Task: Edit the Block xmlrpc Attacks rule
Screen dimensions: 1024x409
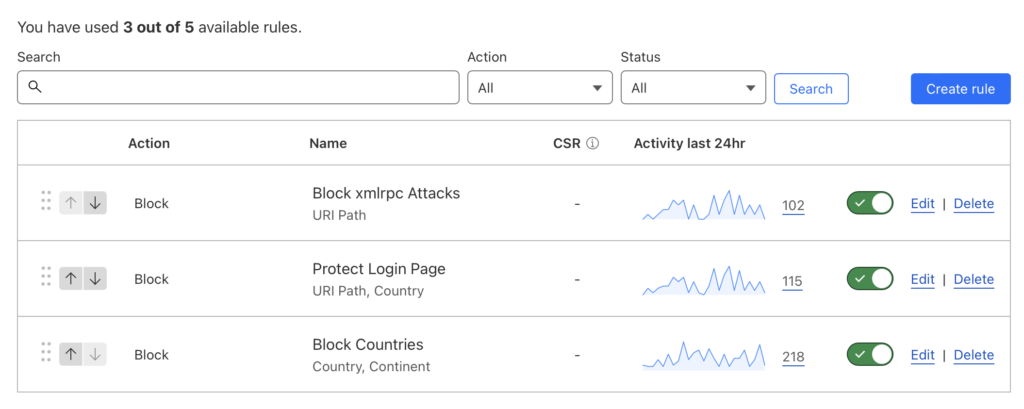Action: [x=923, y=204]
